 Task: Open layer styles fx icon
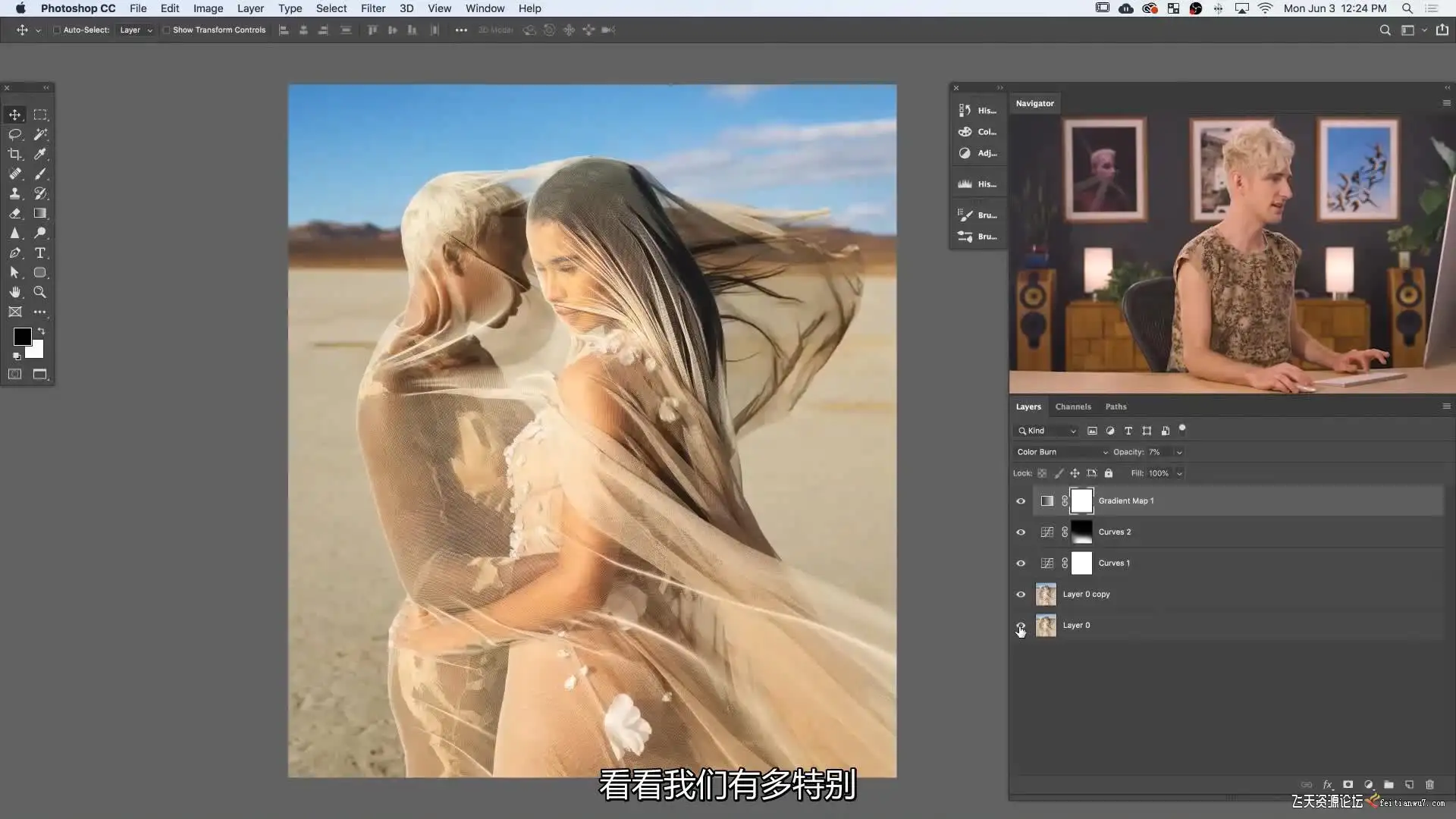(x=1327, y=785)
